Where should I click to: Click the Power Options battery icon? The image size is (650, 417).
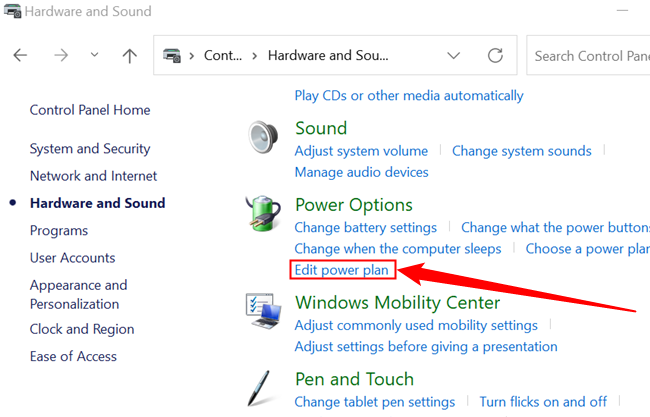(x=264, y=214)
